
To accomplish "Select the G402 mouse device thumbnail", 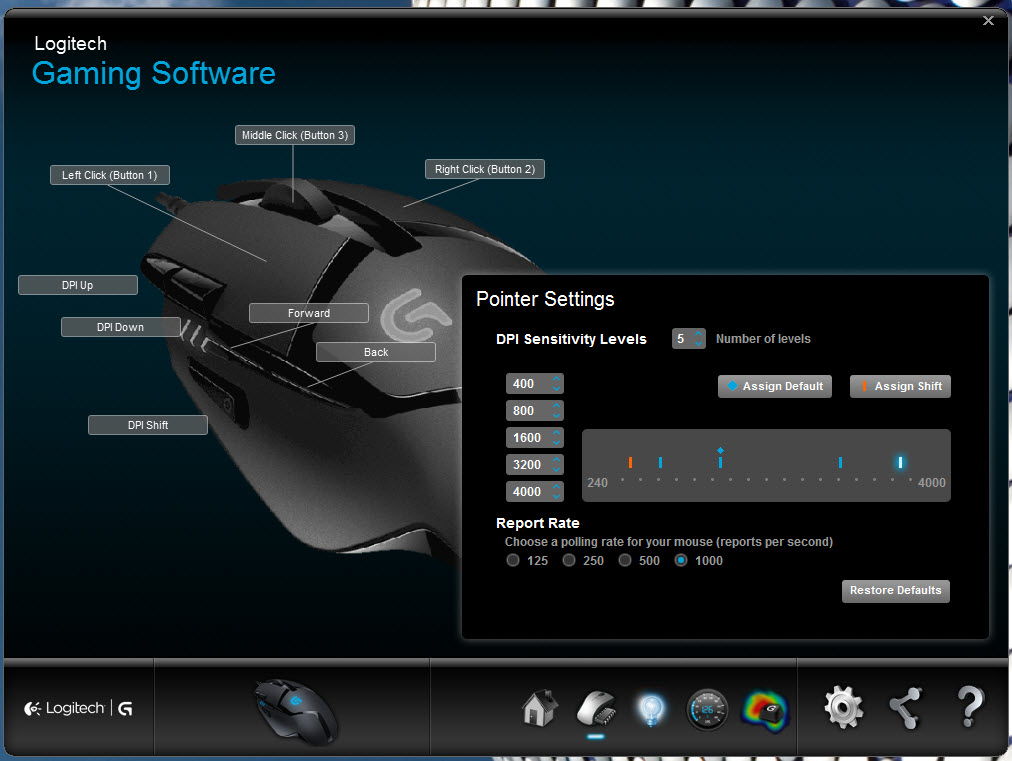I will [295, 711].
